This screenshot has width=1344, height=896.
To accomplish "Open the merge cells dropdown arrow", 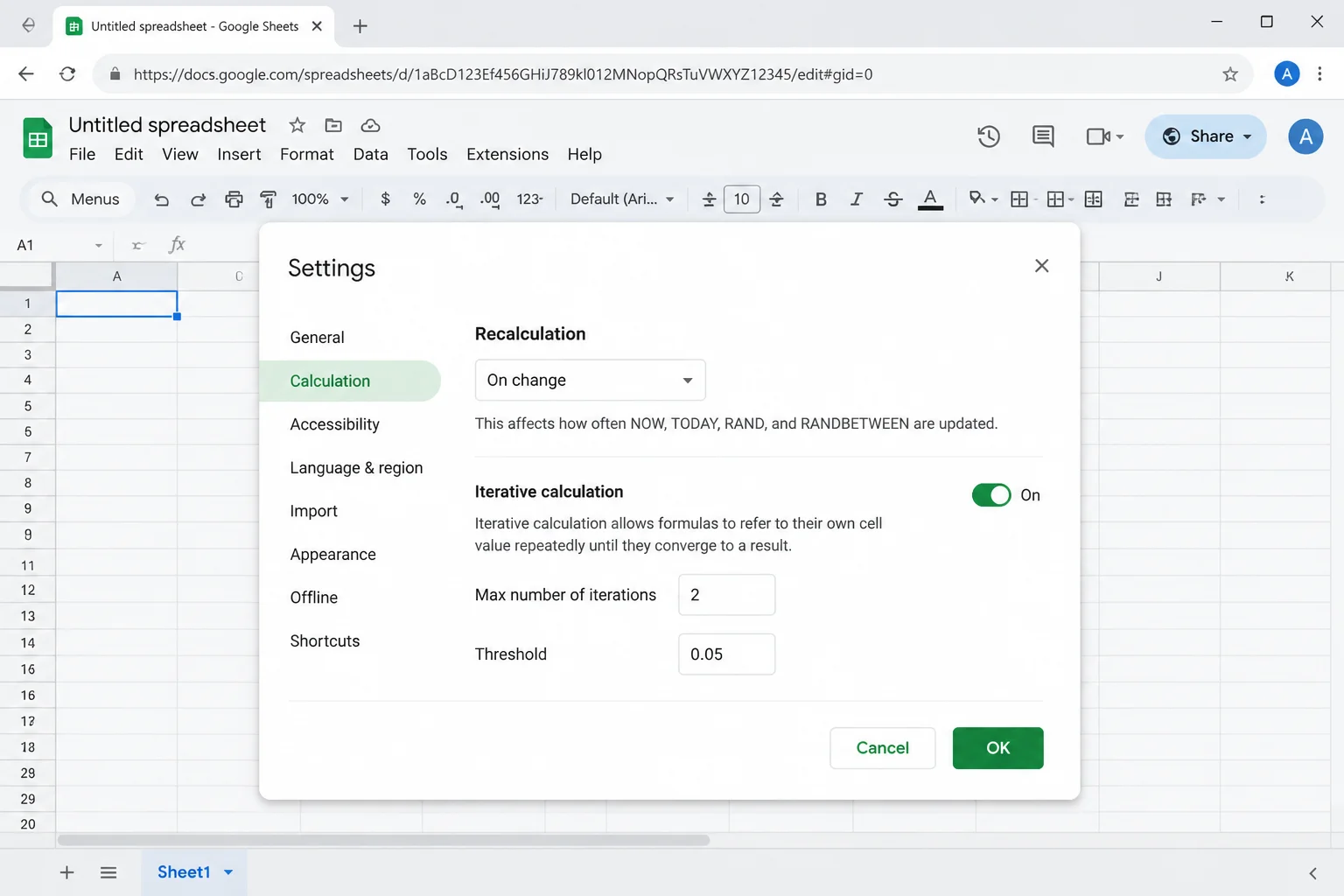I will [x=1071, y=199].
